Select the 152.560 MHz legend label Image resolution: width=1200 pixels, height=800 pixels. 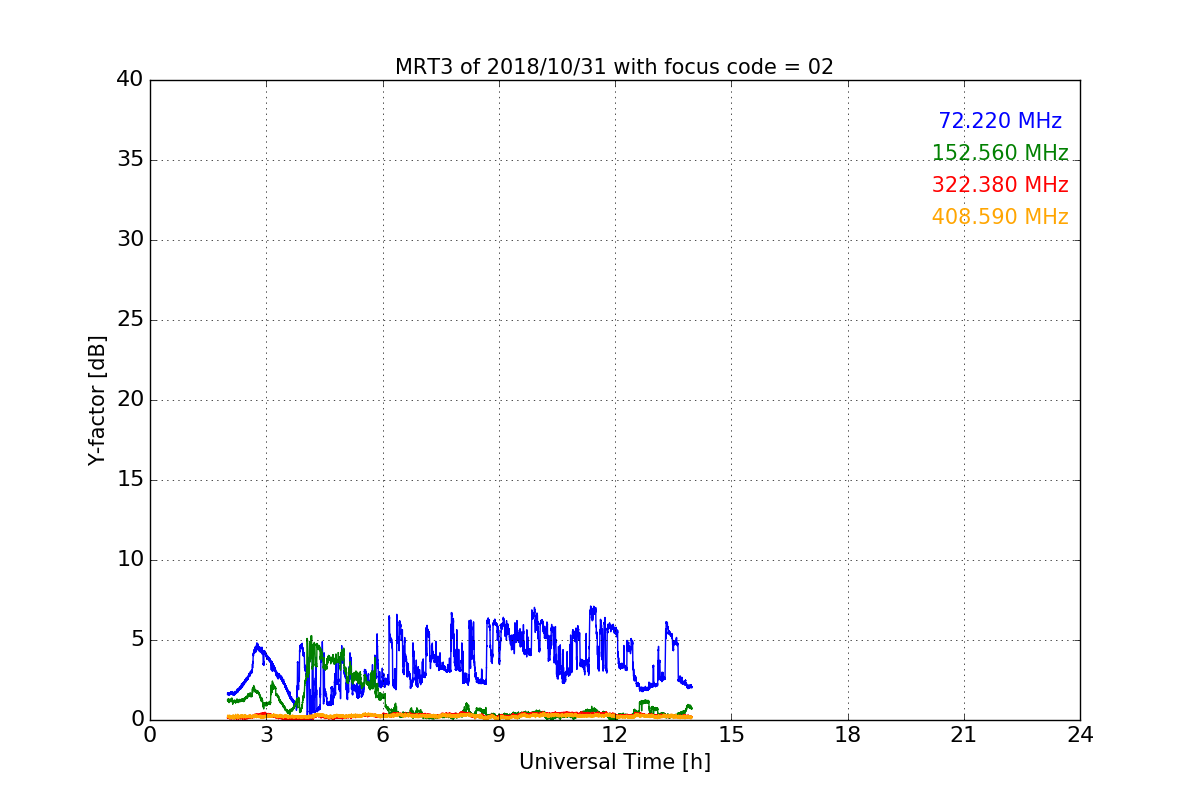[x=1000, y=153]
